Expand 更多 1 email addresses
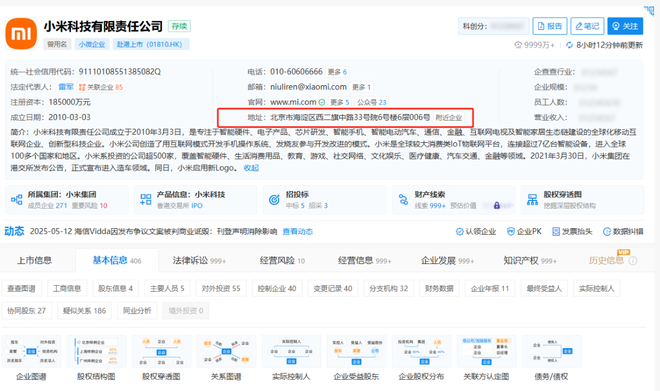 [361, 87]
